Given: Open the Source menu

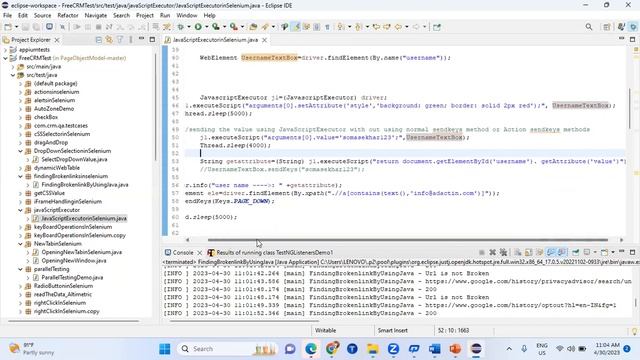Looking at the screenshot, I should tap(42, 16).
